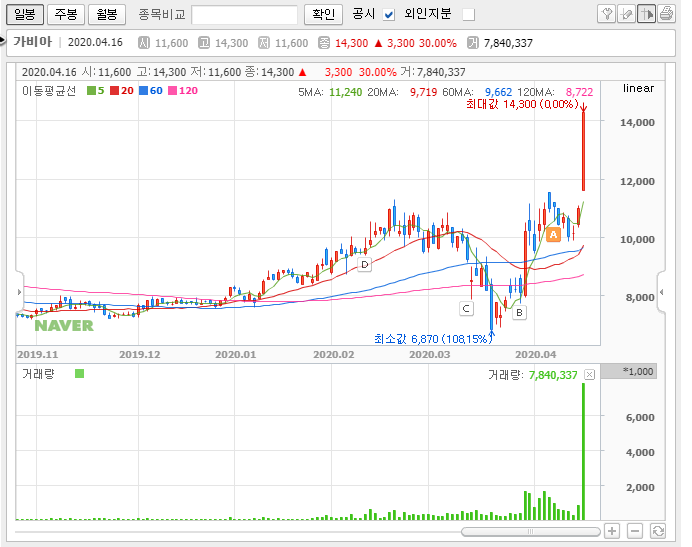Click disclosure marker A on chart
This screenshot has height=547, width=692.
(553, 234)
